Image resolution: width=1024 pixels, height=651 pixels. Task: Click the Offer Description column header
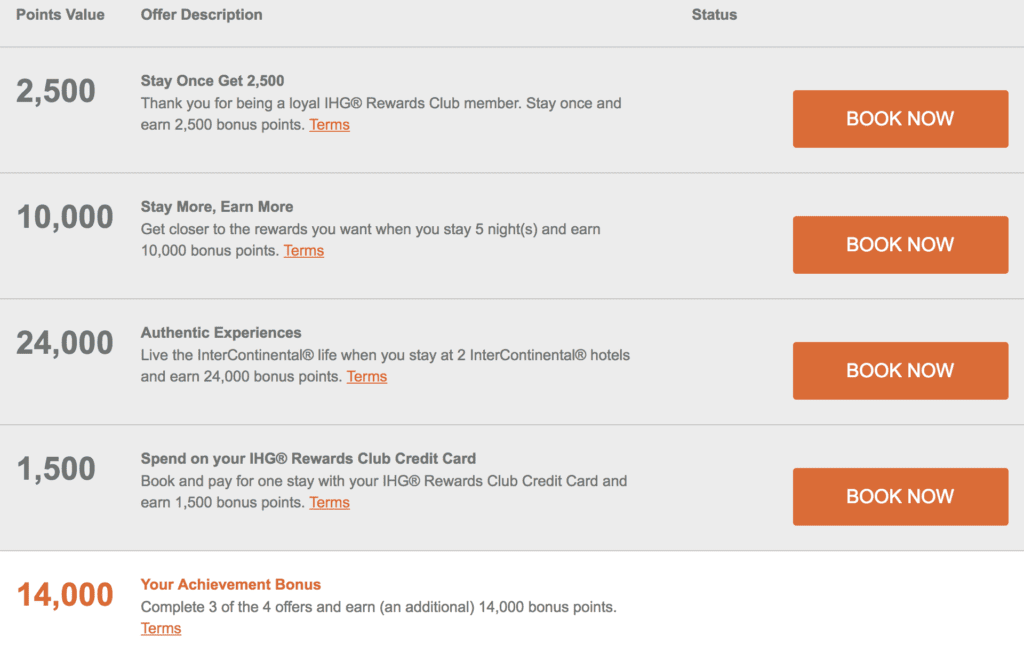(201, 15)
